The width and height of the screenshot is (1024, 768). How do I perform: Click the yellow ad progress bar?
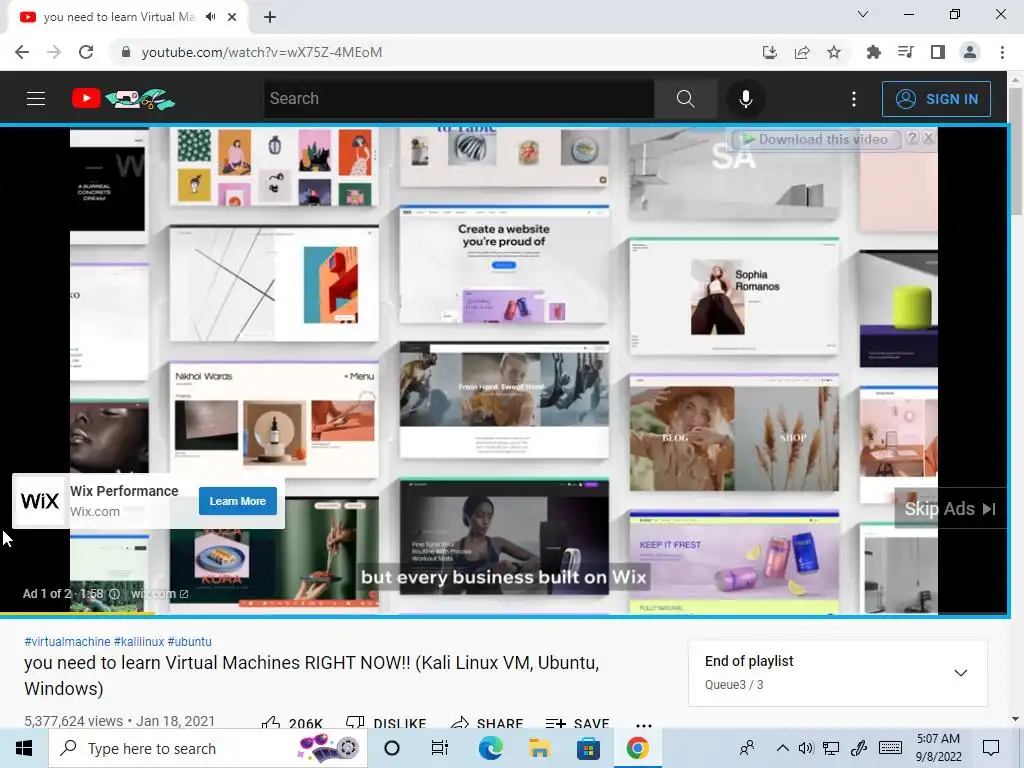pyautogui.click(x=77, y=613)
